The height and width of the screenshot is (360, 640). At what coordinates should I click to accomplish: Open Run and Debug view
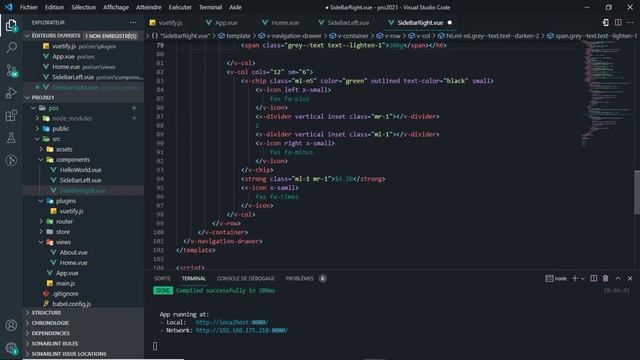(11, 93)
